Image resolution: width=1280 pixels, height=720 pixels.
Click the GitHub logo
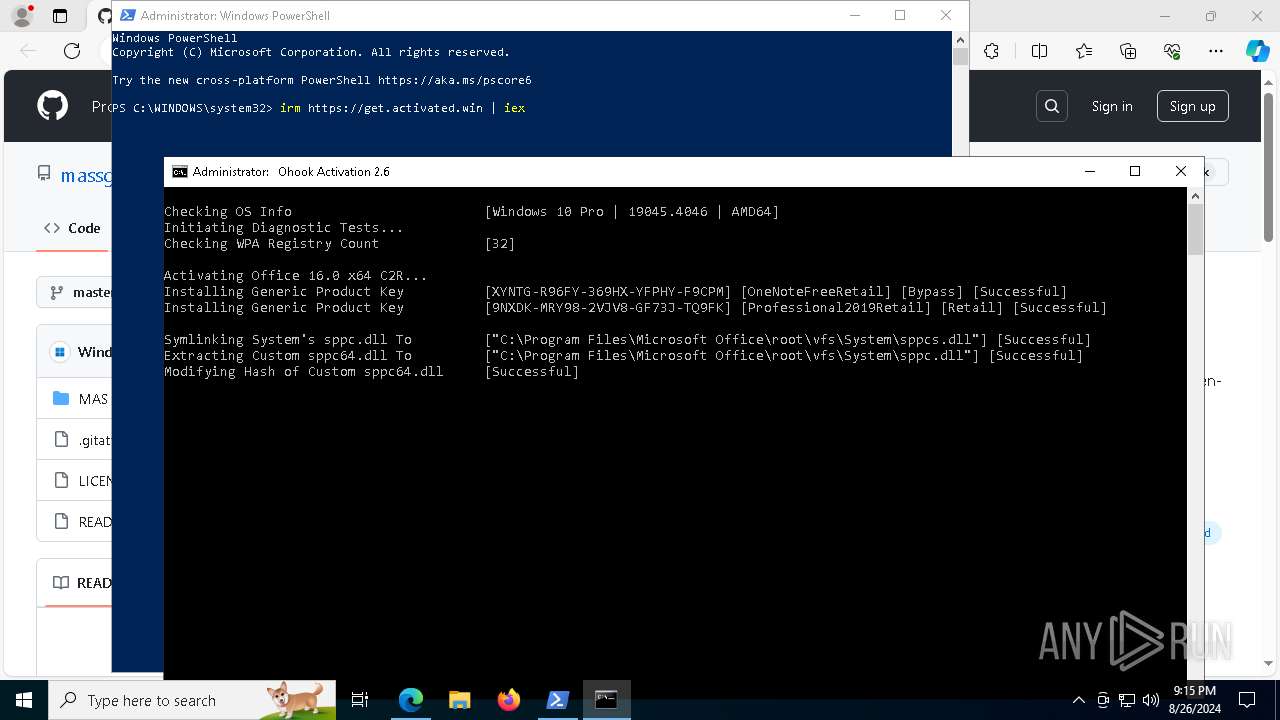[52, 106]
